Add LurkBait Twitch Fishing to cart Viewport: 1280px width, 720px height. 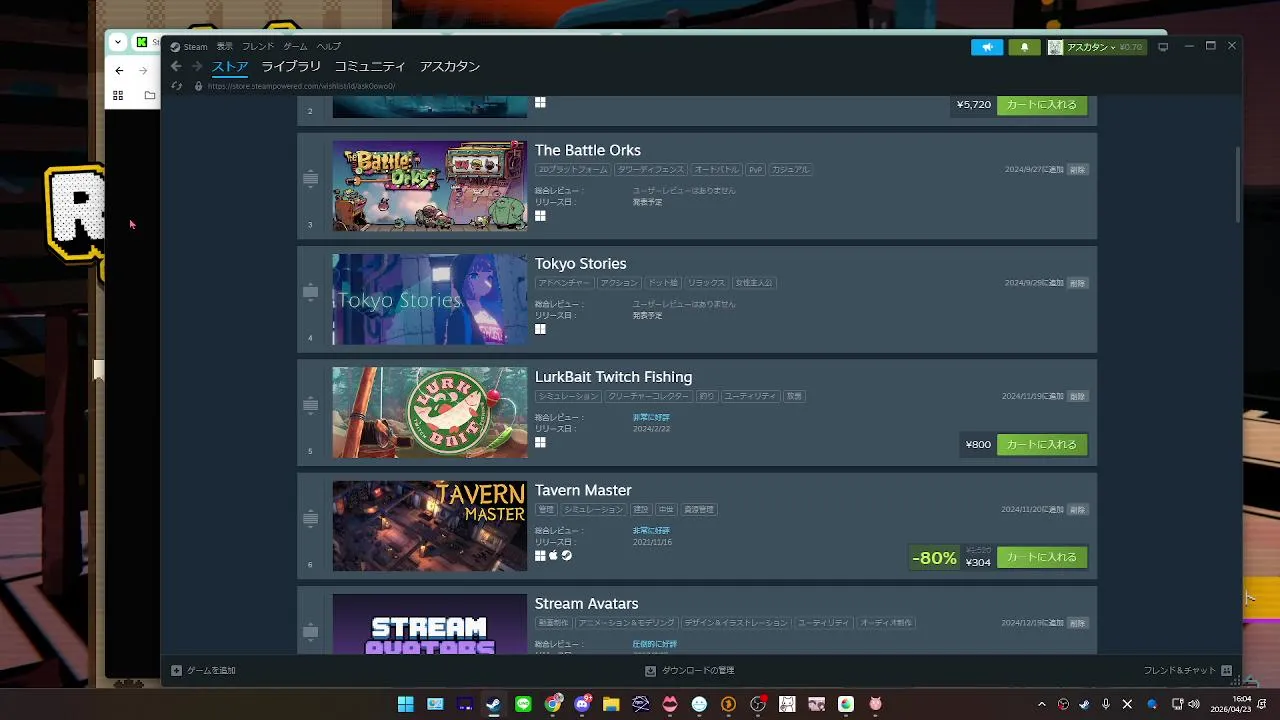(x=1042, y=444)
